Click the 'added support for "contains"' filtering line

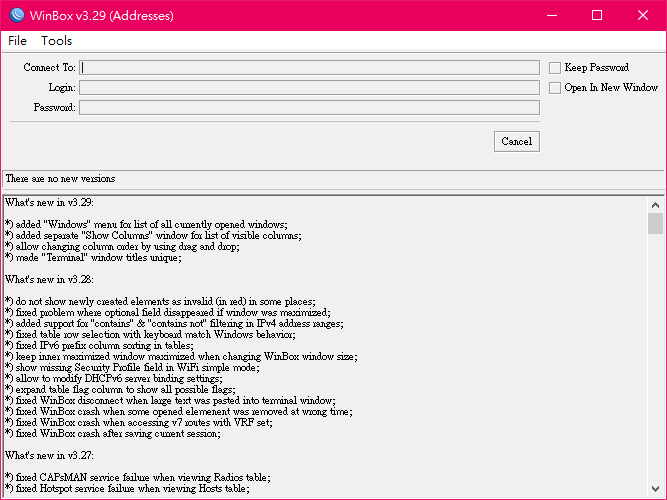(174, 324)
